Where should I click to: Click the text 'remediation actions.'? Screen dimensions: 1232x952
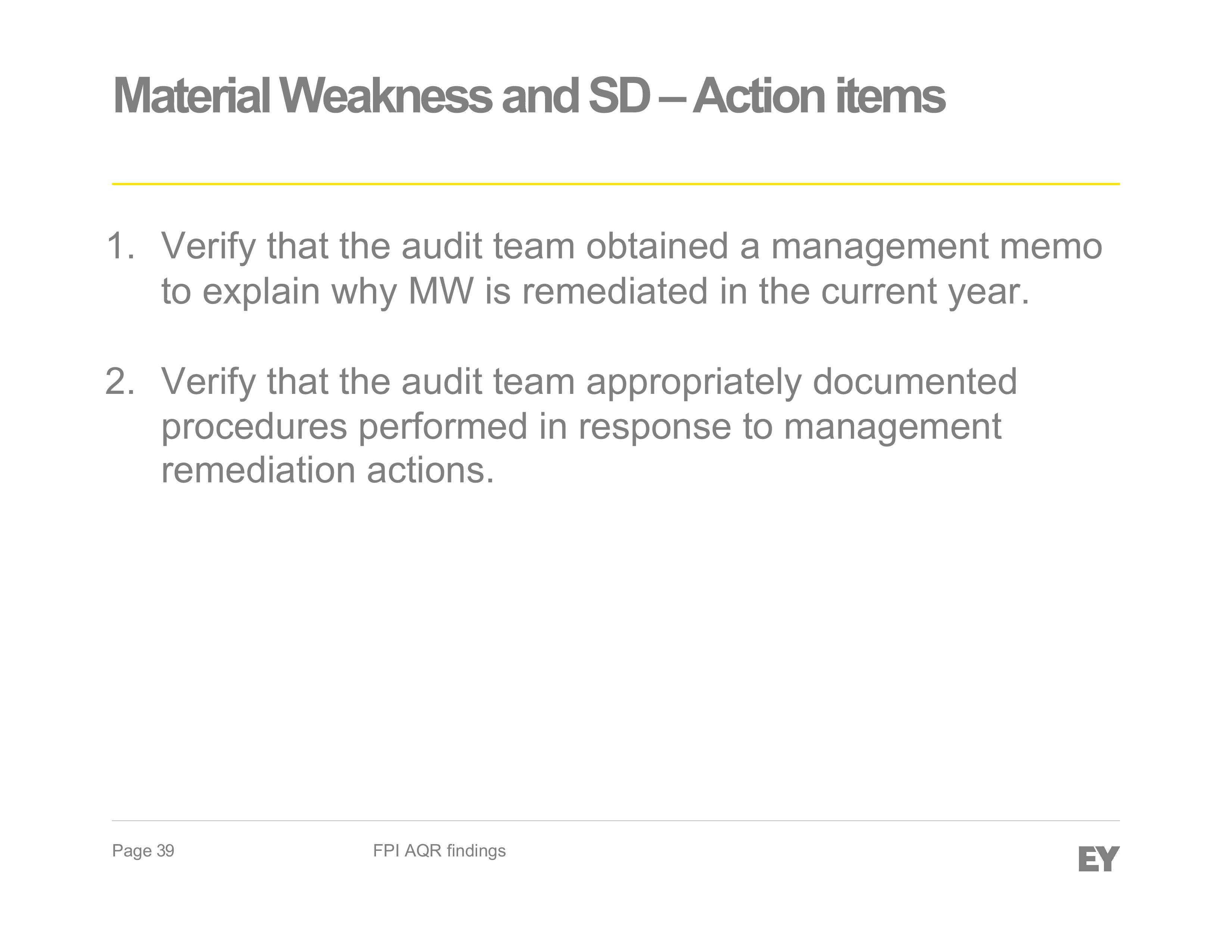pyautogui.click(x=328, y=470)
